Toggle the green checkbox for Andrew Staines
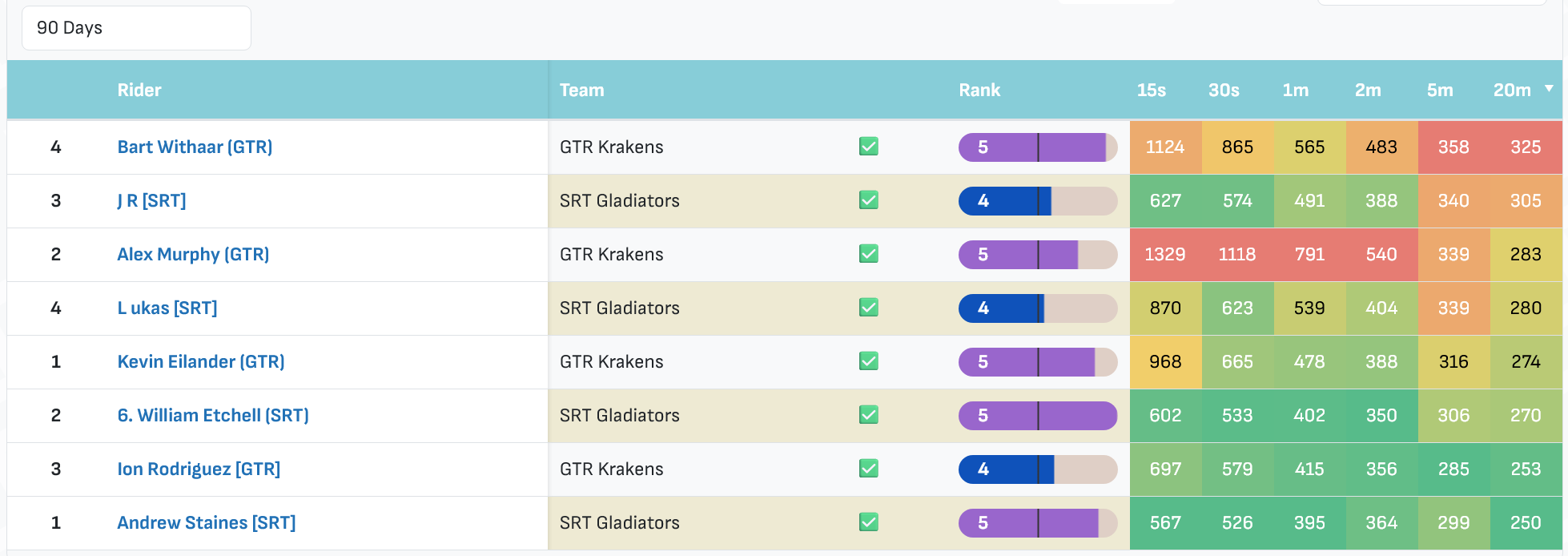 tap(869, 522)
